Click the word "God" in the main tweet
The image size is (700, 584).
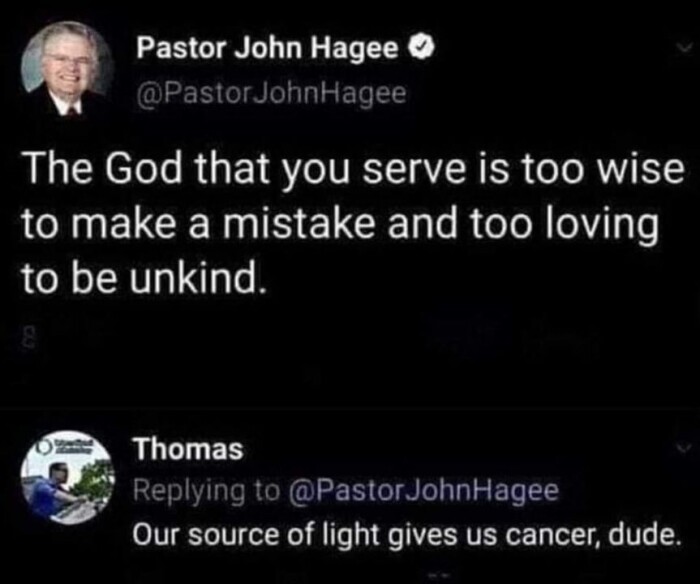[x=144, y=170]
